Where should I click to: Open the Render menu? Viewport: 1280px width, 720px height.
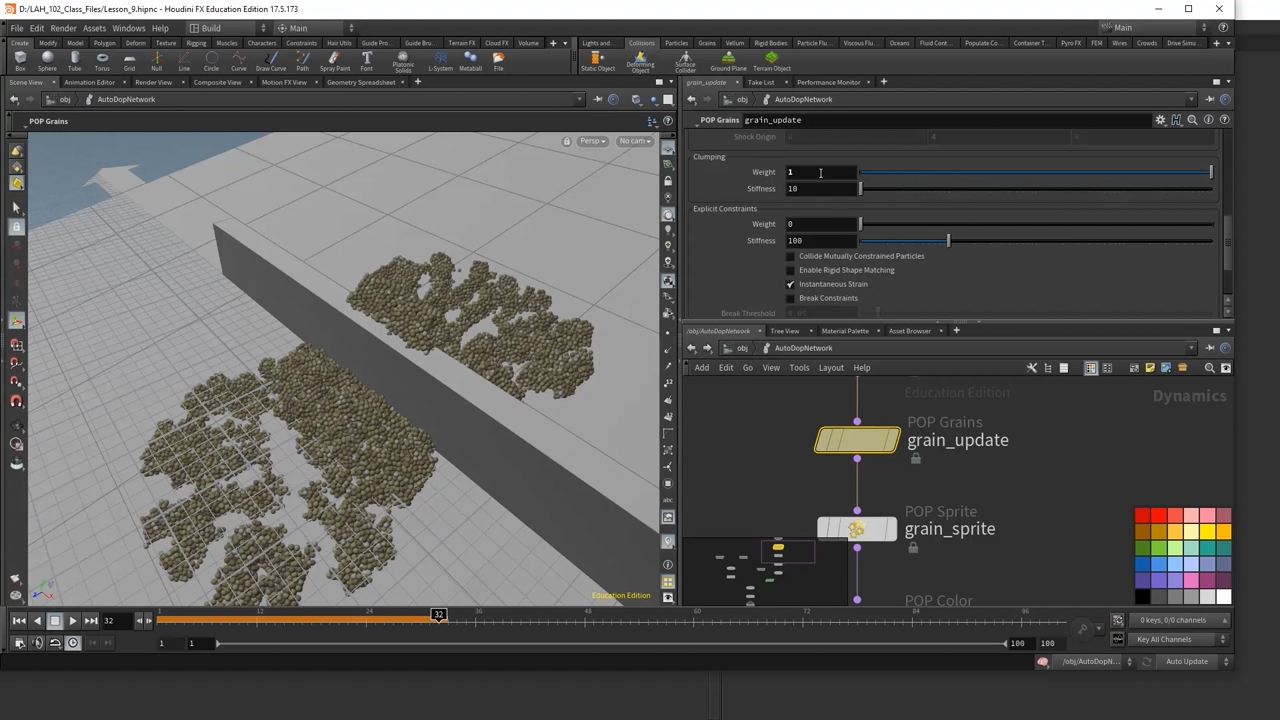pos(63,28)
